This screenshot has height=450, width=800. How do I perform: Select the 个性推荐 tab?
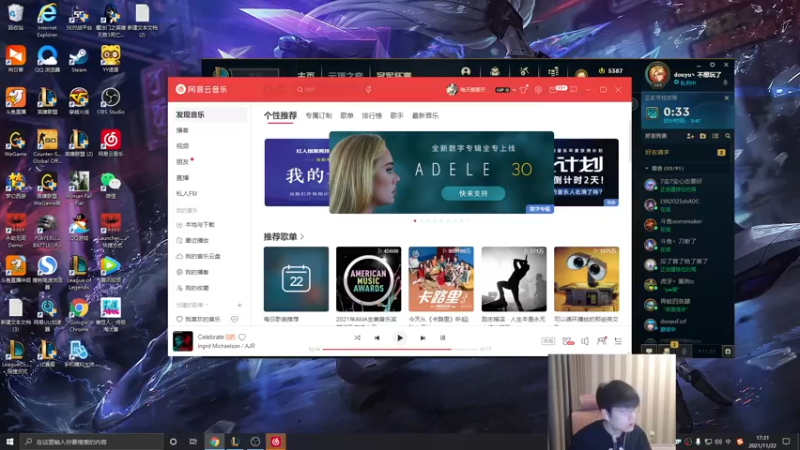(x=280, y=116)
